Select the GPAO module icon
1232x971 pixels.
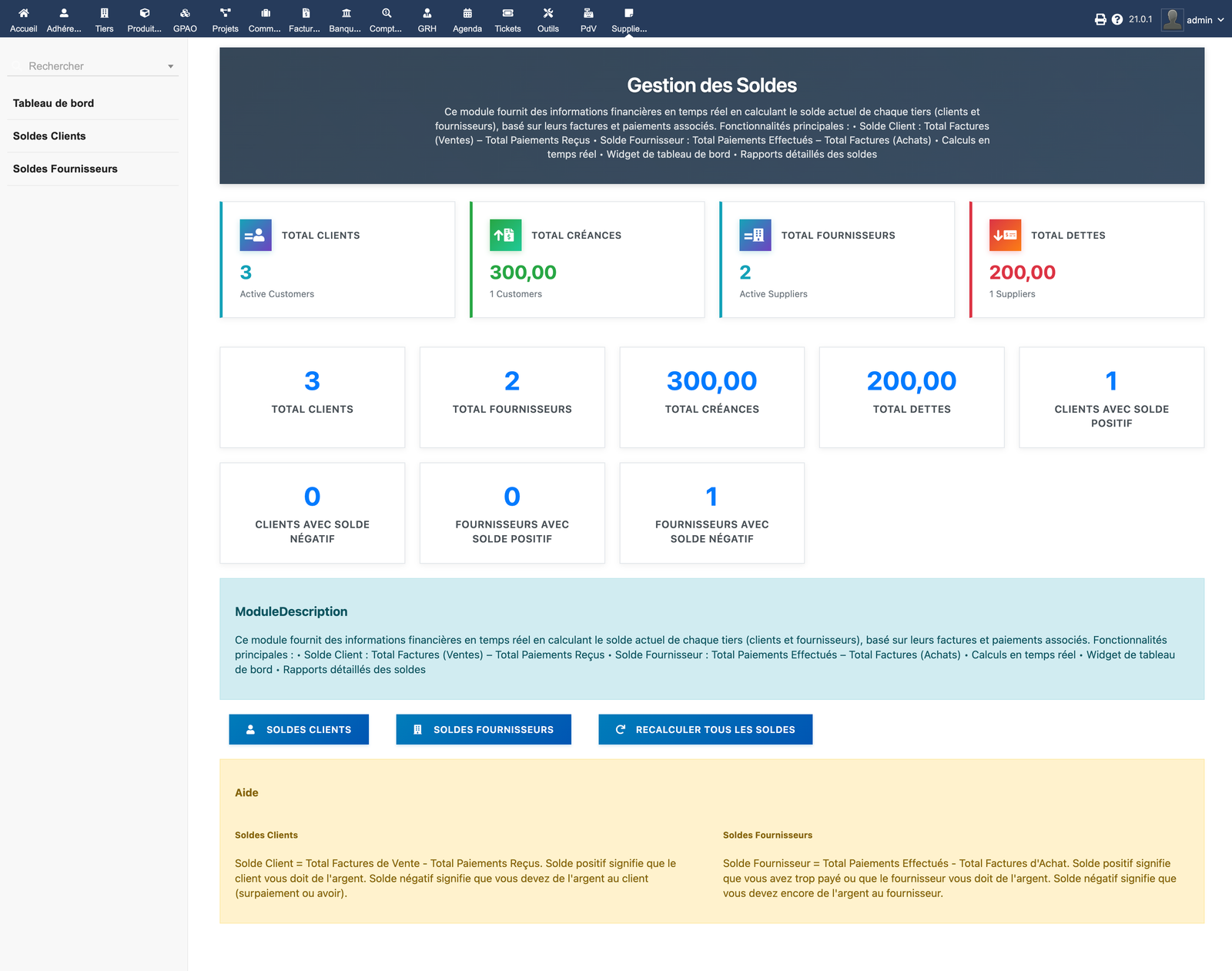[x=185, y=18]
